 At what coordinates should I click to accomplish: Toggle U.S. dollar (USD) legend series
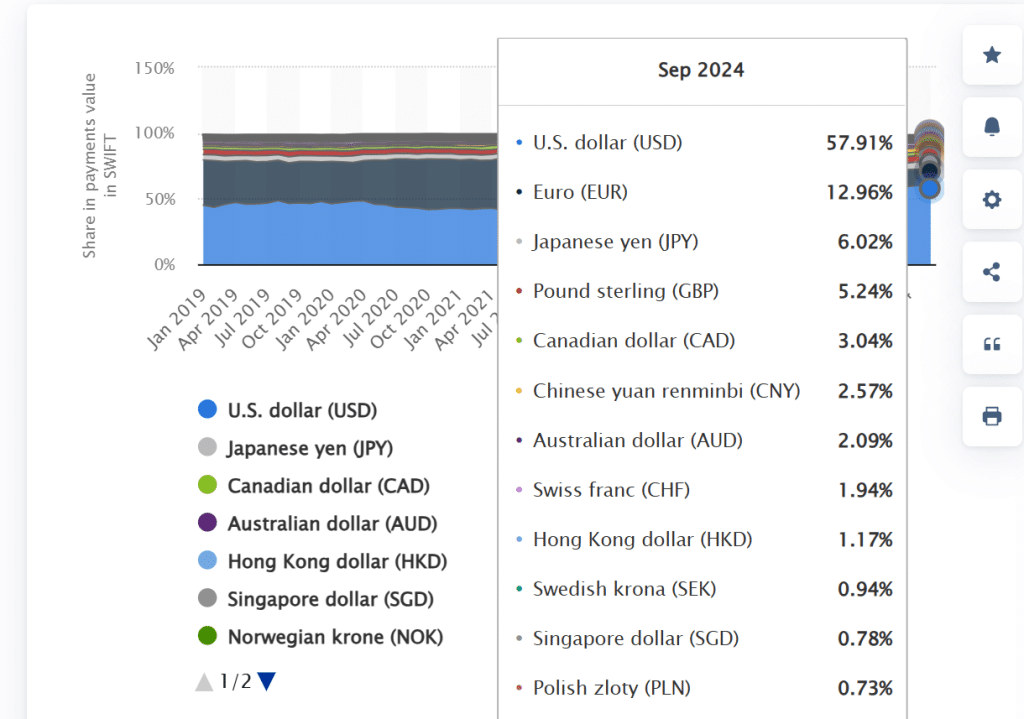[302, 410]
